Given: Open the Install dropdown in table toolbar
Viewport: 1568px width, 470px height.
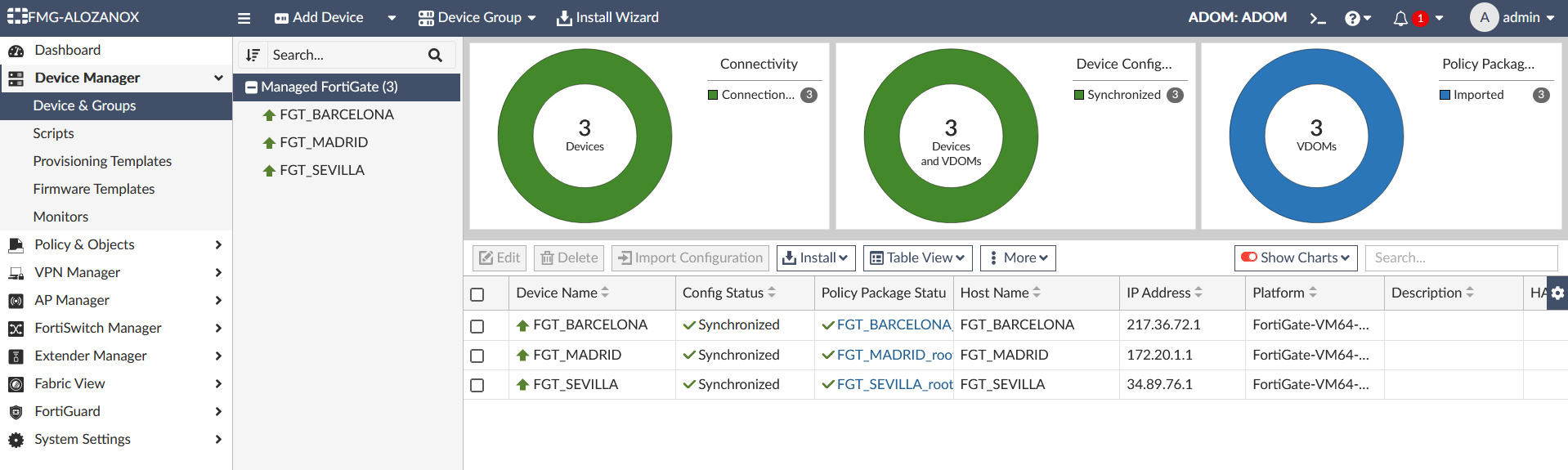Looking at the screenshot, I should click(816, 258).
